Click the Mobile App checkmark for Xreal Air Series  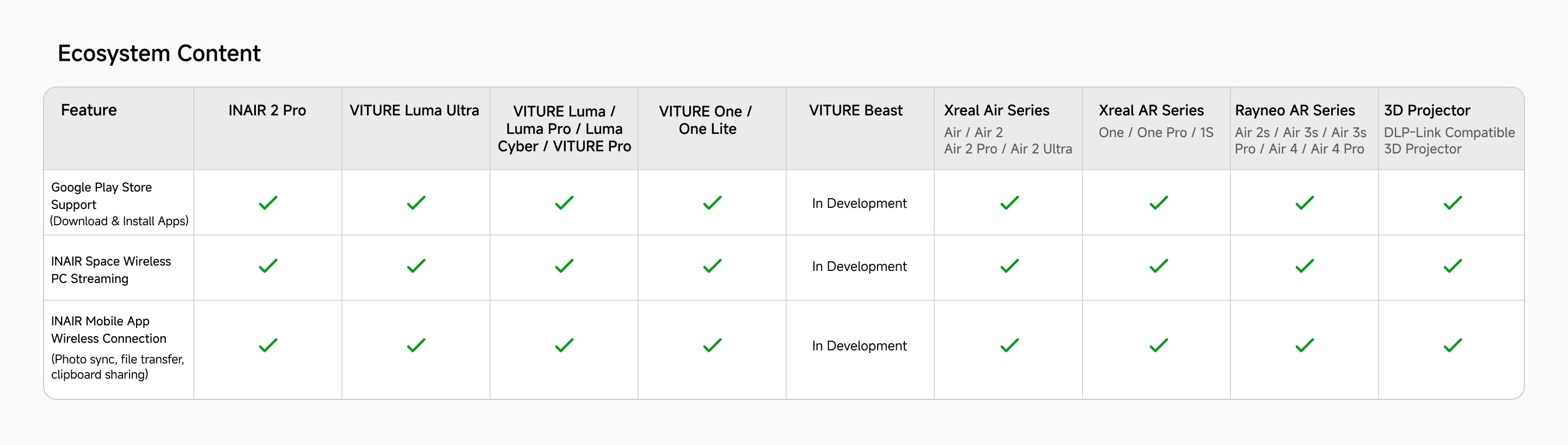point(1009,345)
